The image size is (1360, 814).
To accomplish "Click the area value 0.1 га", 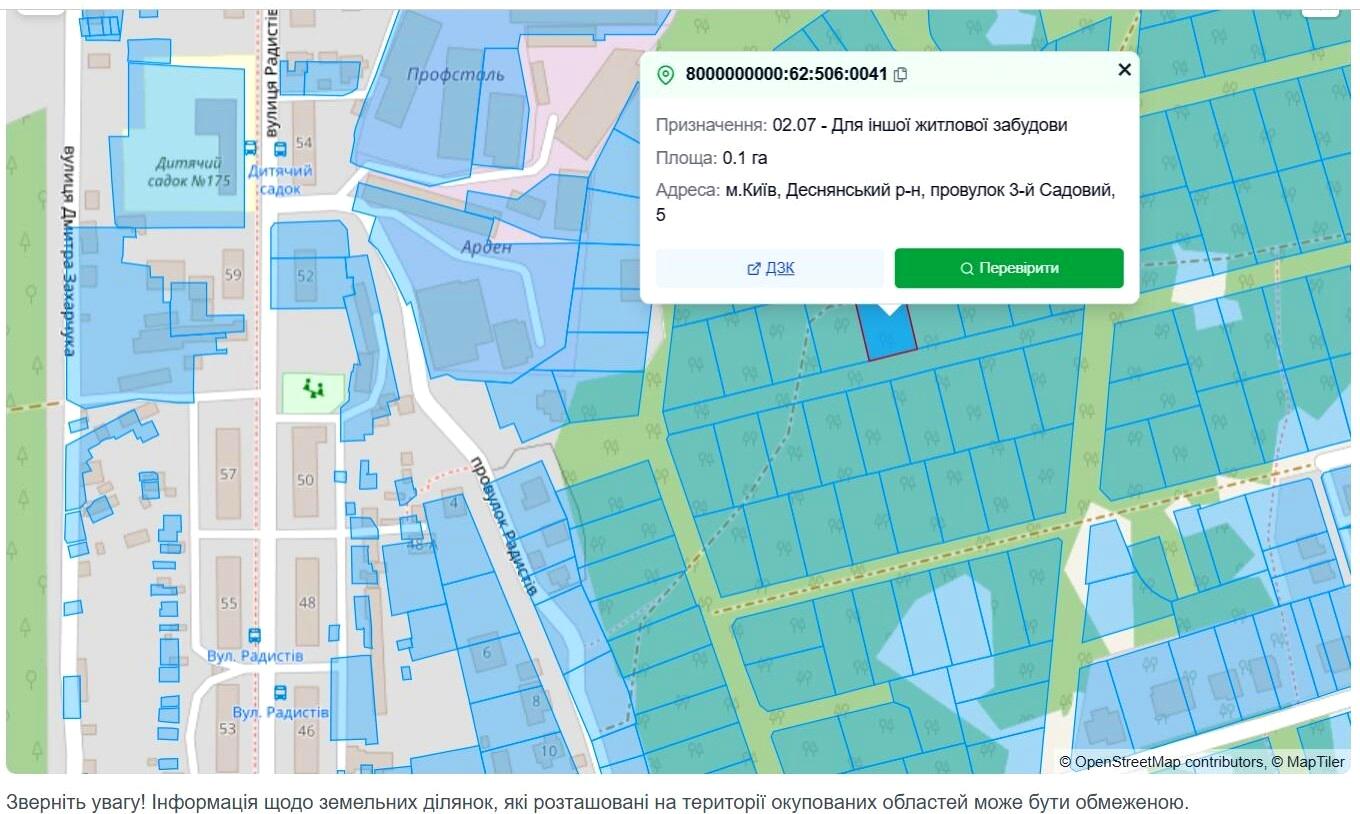I will [x=745, y=158].
